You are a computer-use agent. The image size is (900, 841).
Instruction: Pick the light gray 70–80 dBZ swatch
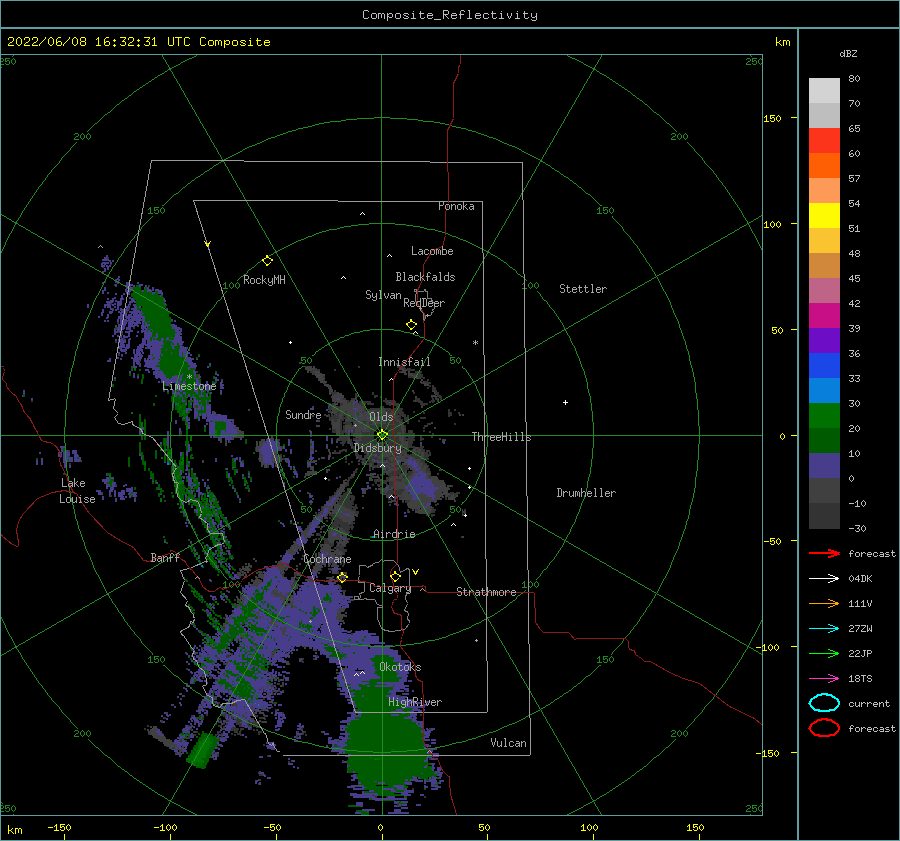point(824,91)
